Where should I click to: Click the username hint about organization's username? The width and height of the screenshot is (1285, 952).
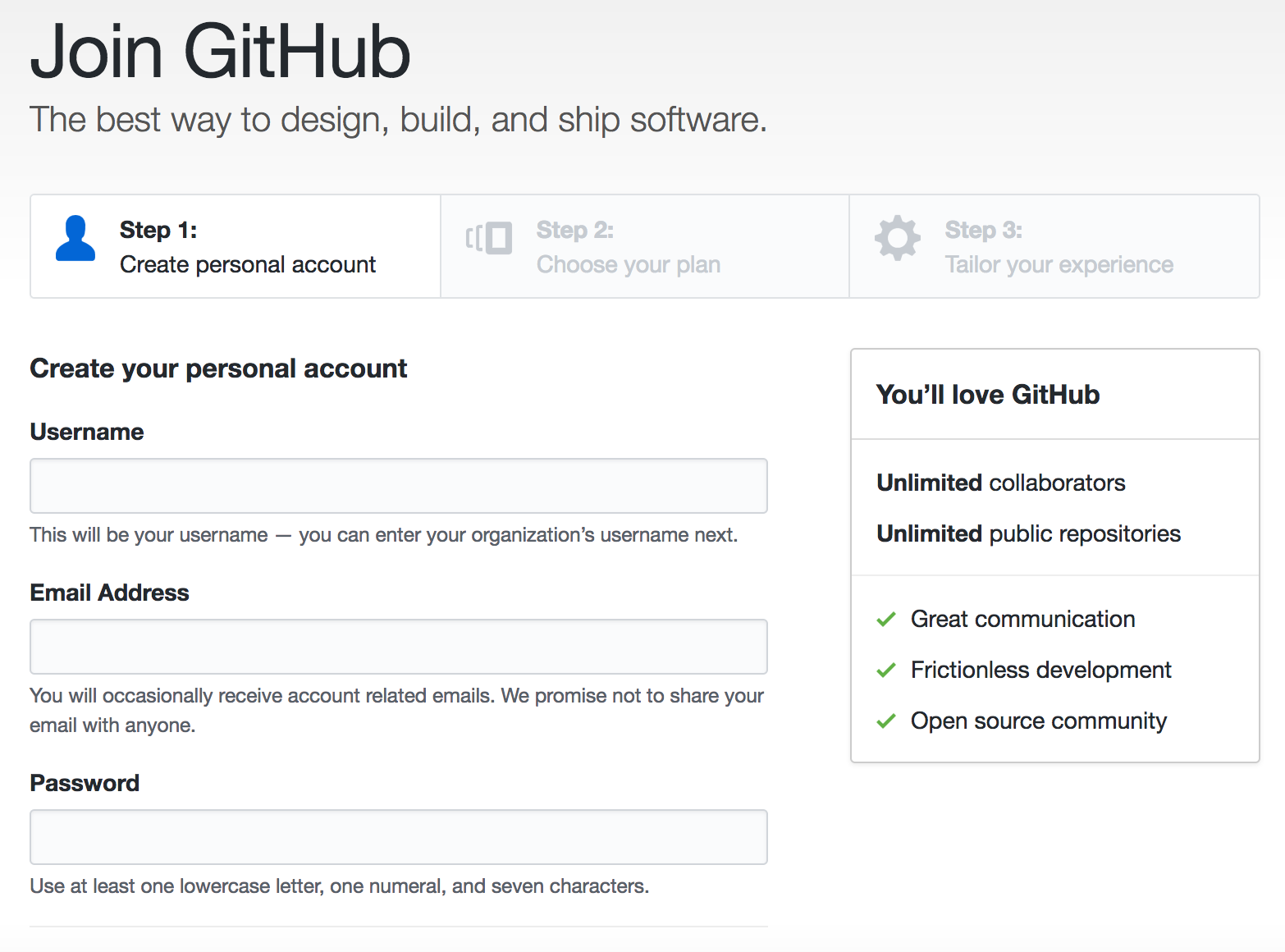click(384, 535)
